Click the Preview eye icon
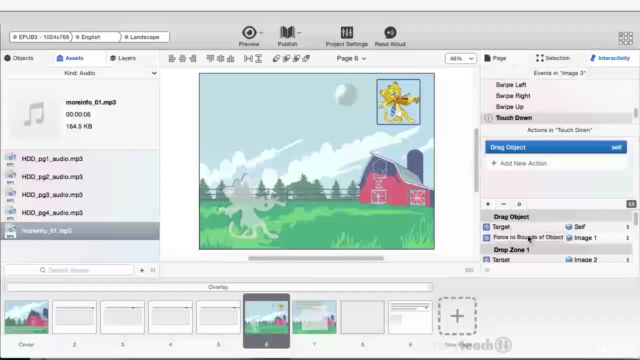The height and width of the screenshot is (360, 640). [x=249, y=32]
